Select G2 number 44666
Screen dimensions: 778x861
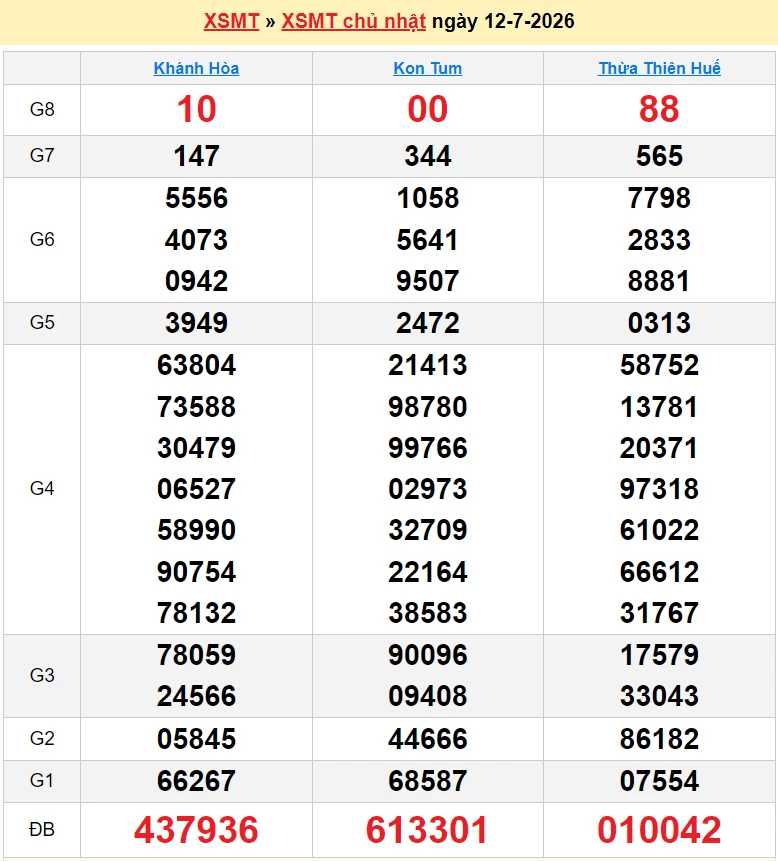[428, 739]
